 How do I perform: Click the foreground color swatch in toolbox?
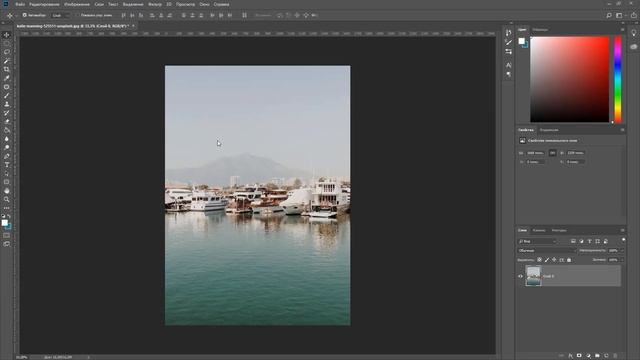(x=4, y=223)
